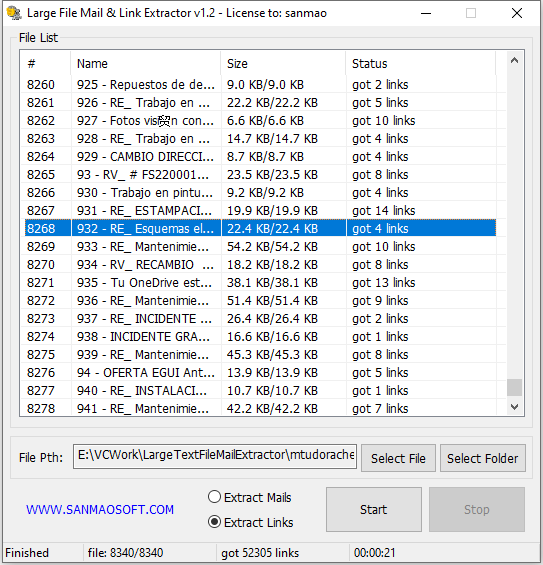The image size is (543, 565).
Task: Sort the list by the Name column header
Action: (146, 64)
